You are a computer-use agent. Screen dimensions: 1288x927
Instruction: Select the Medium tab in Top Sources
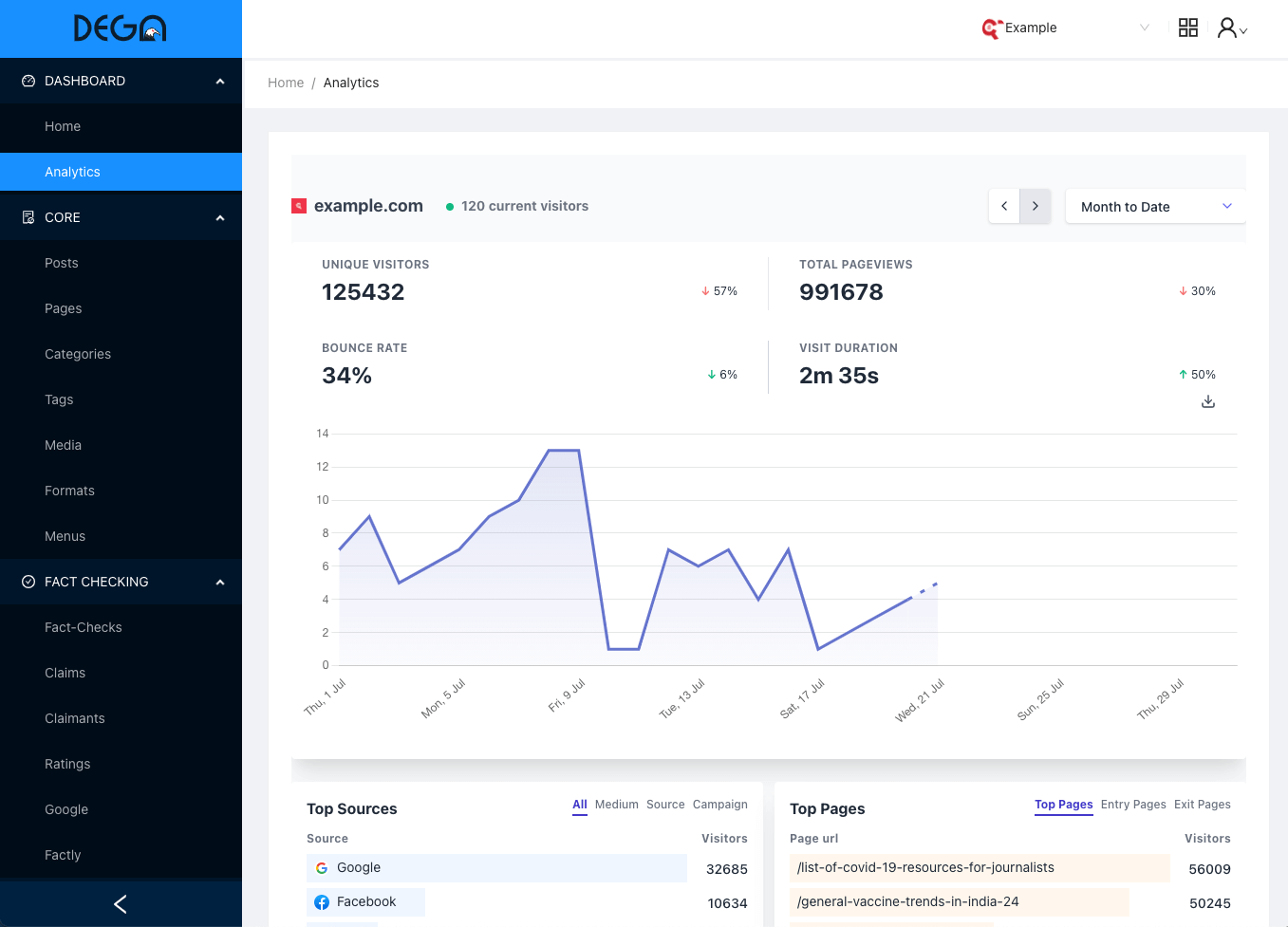click(x=616, y=805)
